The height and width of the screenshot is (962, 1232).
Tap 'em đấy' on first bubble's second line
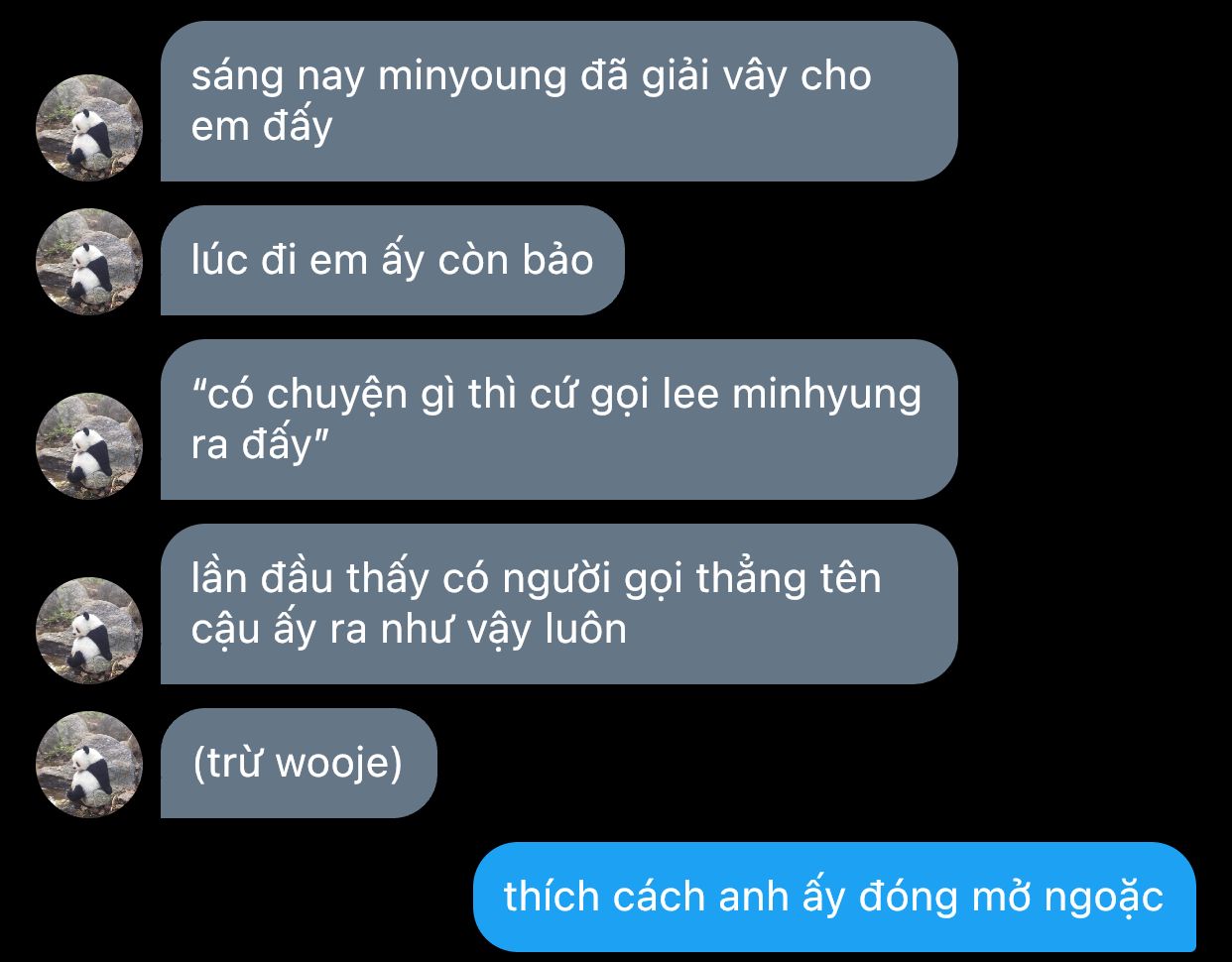click(x=261, y=127)
